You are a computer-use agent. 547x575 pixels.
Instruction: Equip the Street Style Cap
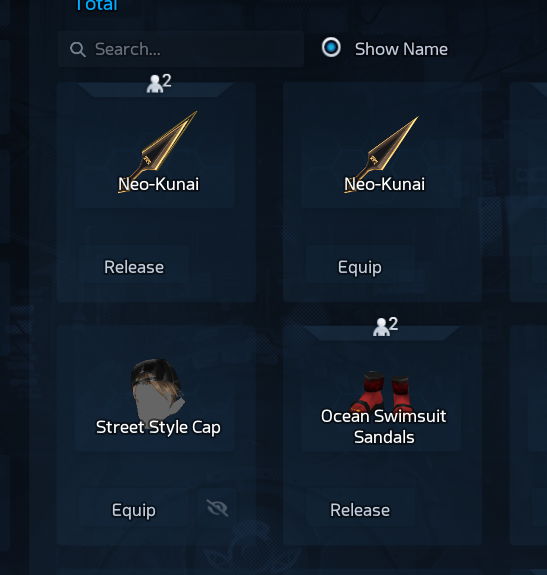click(x=134, y=510)
